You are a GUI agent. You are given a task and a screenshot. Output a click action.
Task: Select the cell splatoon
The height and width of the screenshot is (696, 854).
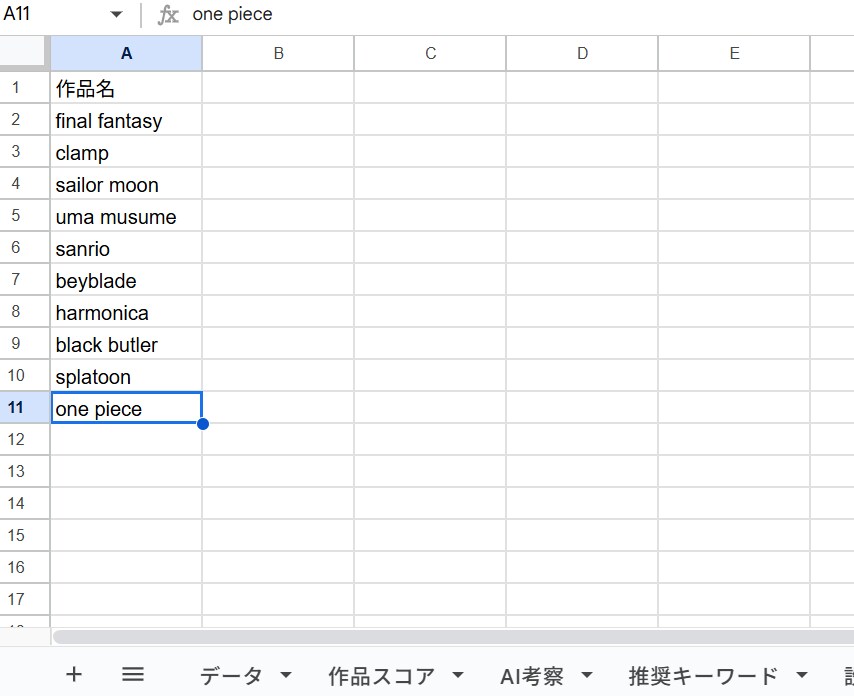[x=126, y=375]
